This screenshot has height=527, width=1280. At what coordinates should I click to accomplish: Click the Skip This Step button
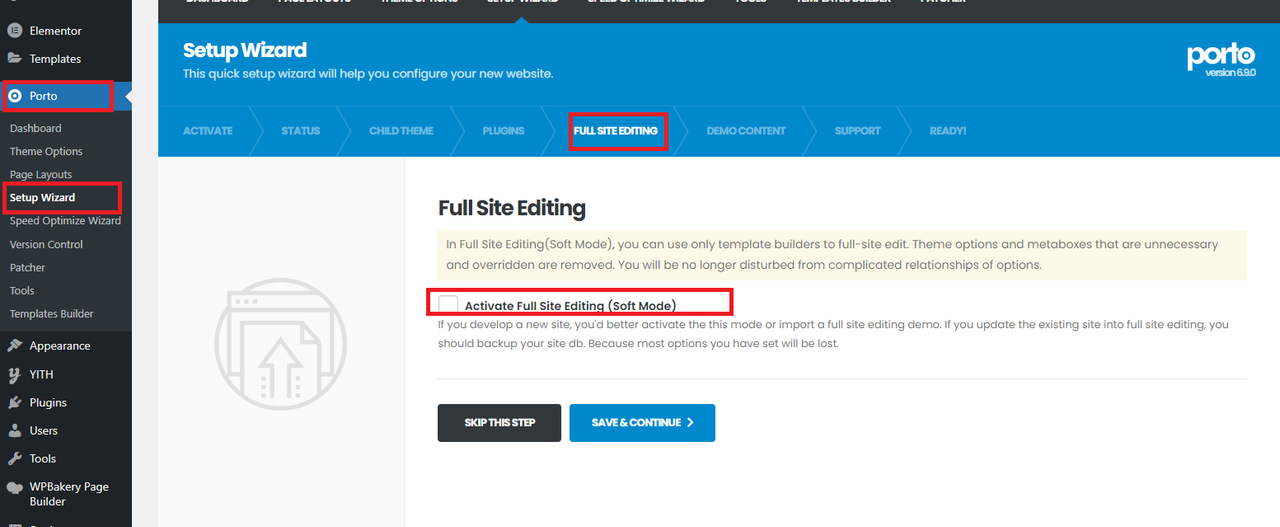pyautogui.click(x=499, y=423)
